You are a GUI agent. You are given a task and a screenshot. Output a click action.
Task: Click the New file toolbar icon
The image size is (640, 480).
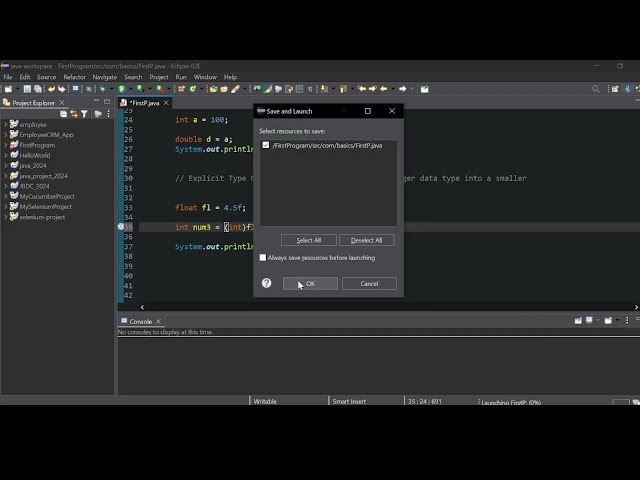point(8,89)
